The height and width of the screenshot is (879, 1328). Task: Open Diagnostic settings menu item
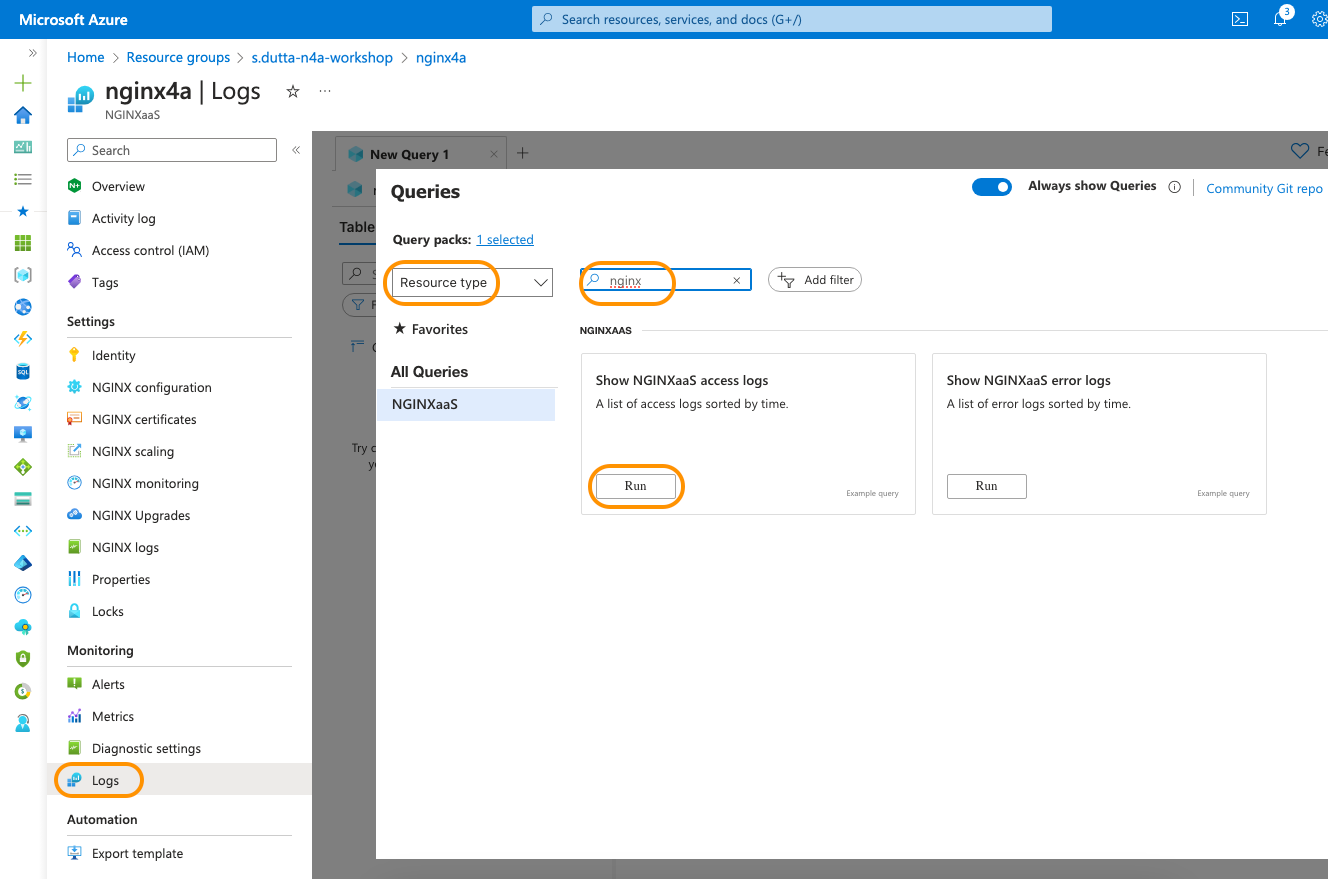pos(146,748)
